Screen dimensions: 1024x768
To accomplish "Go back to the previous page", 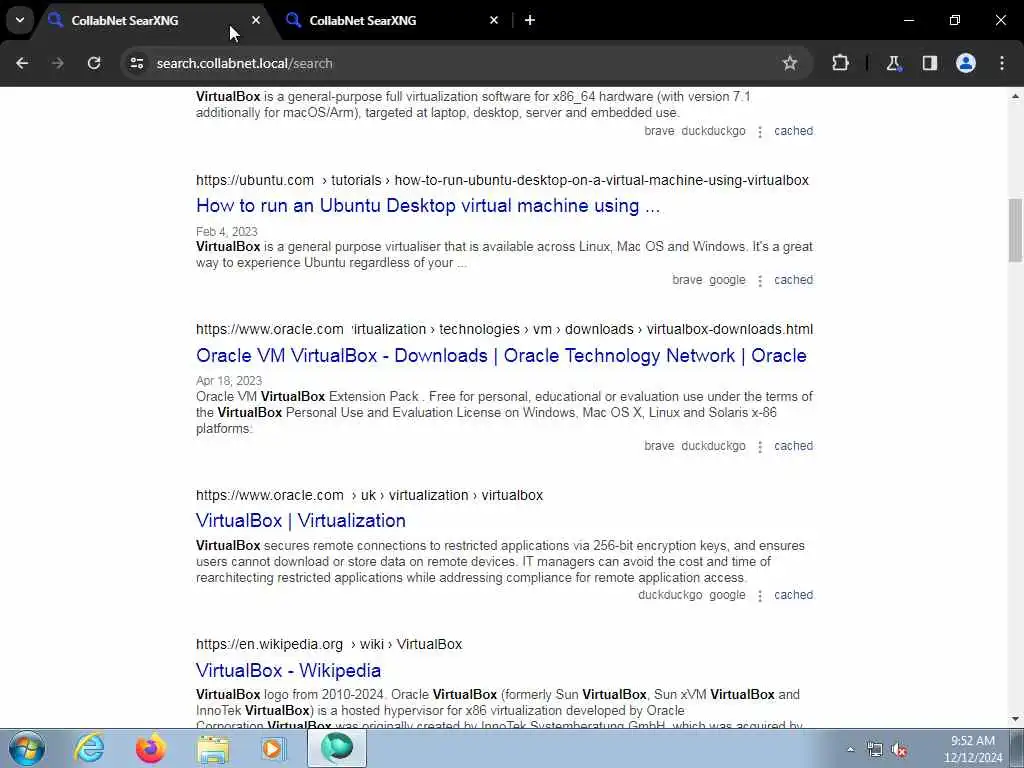I will tap(22, 63).
